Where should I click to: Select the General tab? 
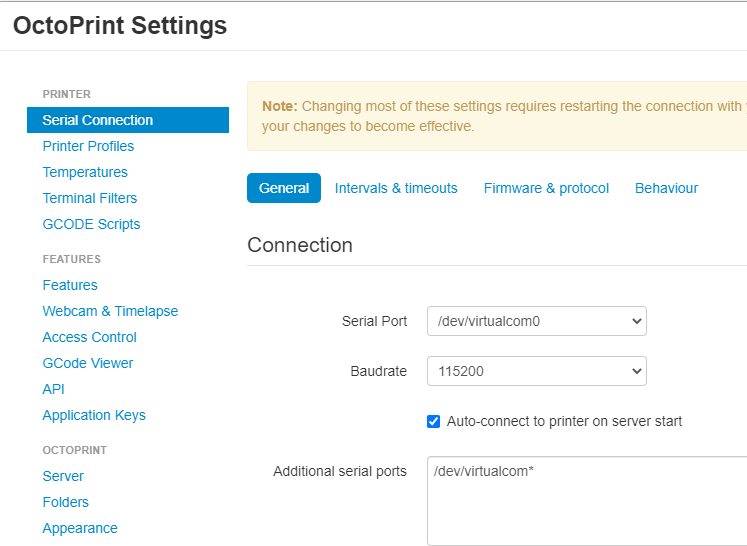click(284, 188)
